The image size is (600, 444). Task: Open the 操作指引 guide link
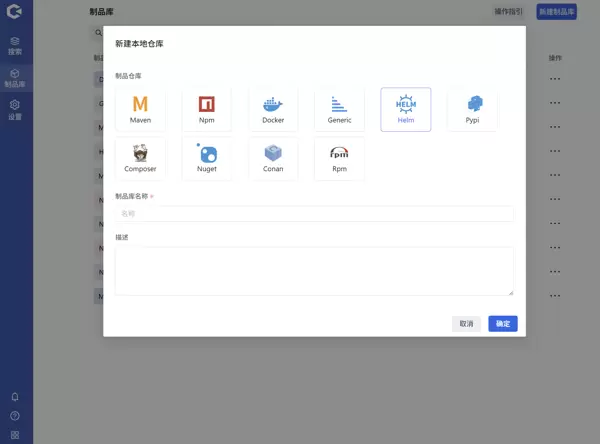click(508, 12)
